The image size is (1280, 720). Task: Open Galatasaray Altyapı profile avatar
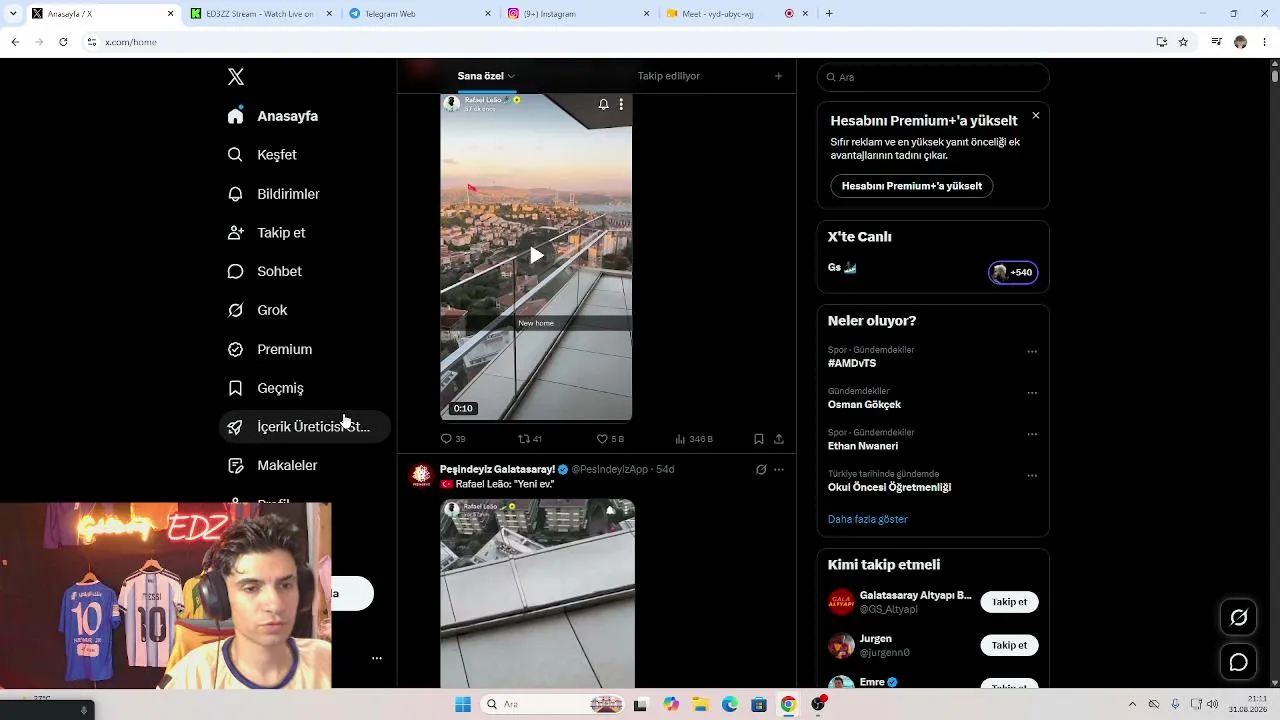841,602
